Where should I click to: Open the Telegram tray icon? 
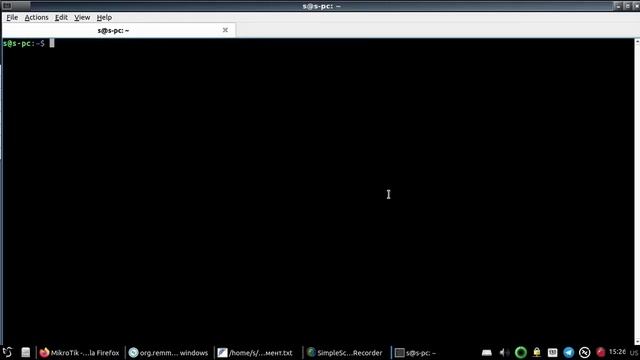coord(569,352)
